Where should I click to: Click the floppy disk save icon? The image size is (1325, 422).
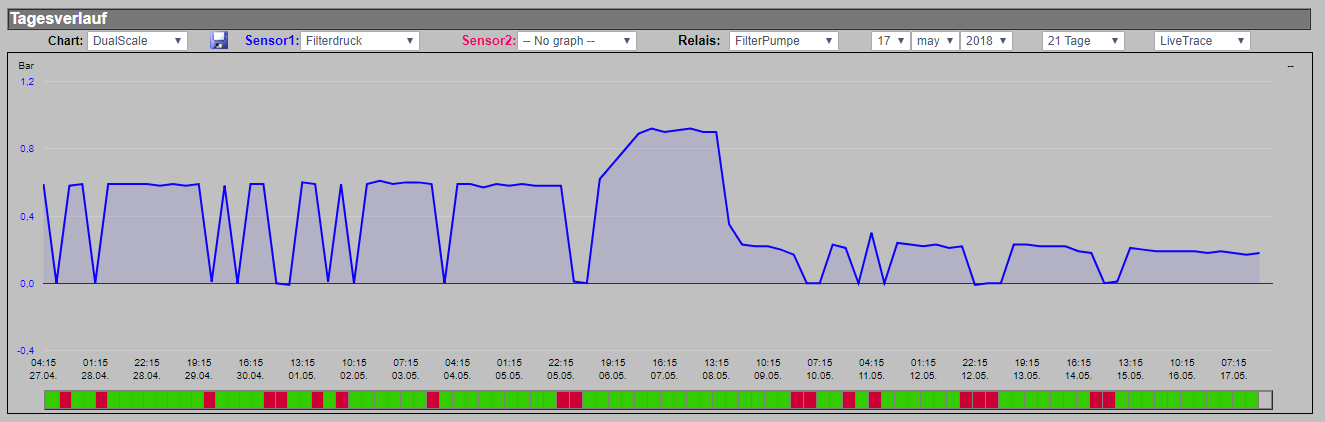(219, 40)
